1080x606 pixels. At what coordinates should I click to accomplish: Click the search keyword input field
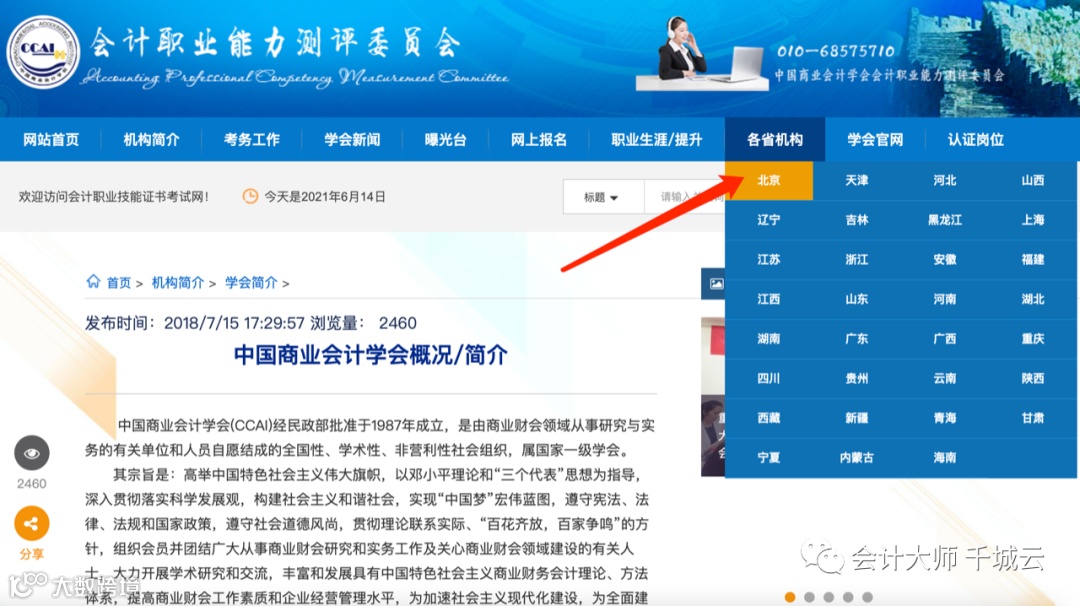point(685,197)
